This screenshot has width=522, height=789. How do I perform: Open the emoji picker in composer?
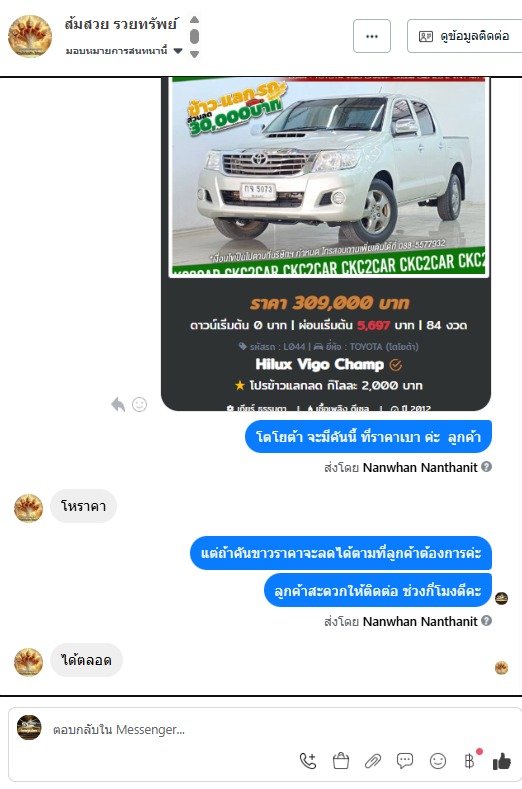[x=437, y=761]
